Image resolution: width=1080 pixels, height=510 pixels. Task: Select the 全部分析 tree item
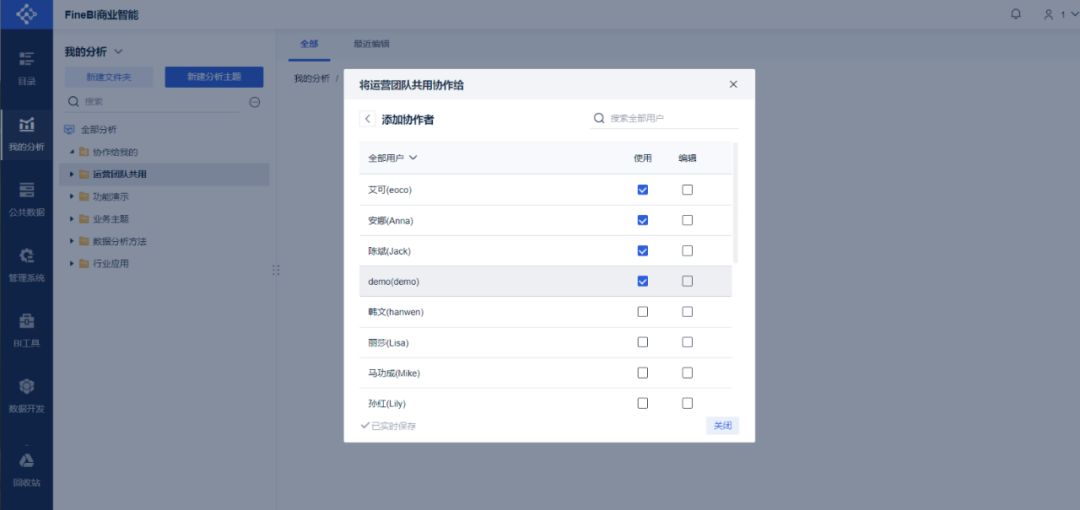[99, 129]
